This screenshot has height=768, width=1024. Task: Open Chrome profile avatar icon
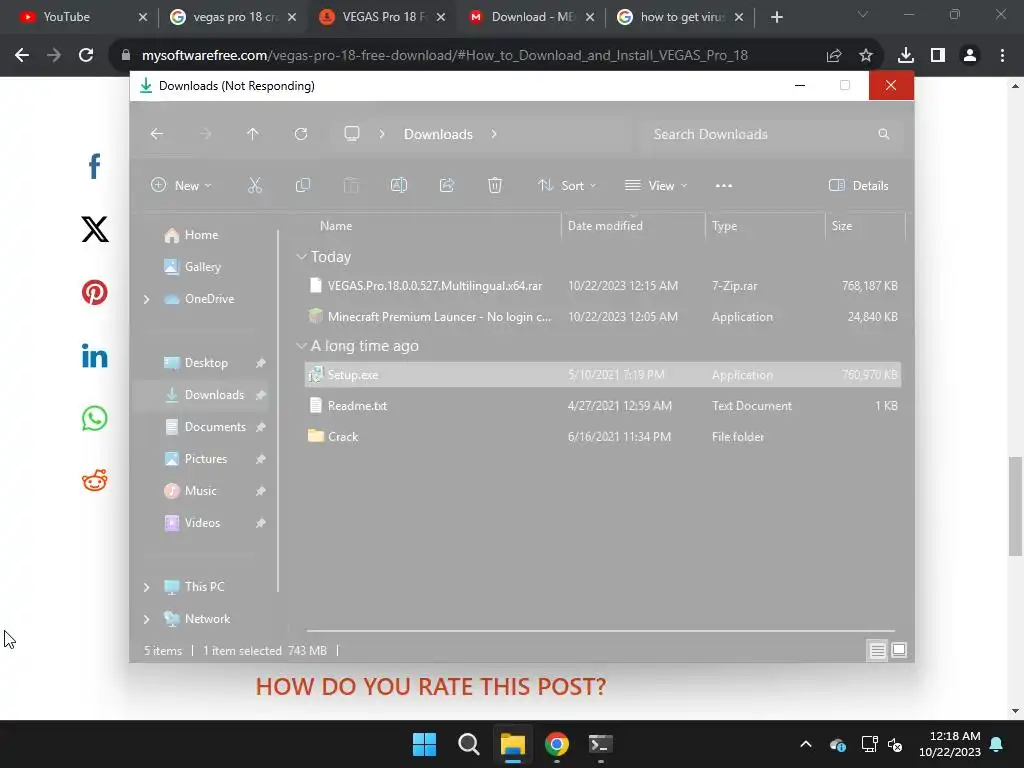(x=970, y=56)
